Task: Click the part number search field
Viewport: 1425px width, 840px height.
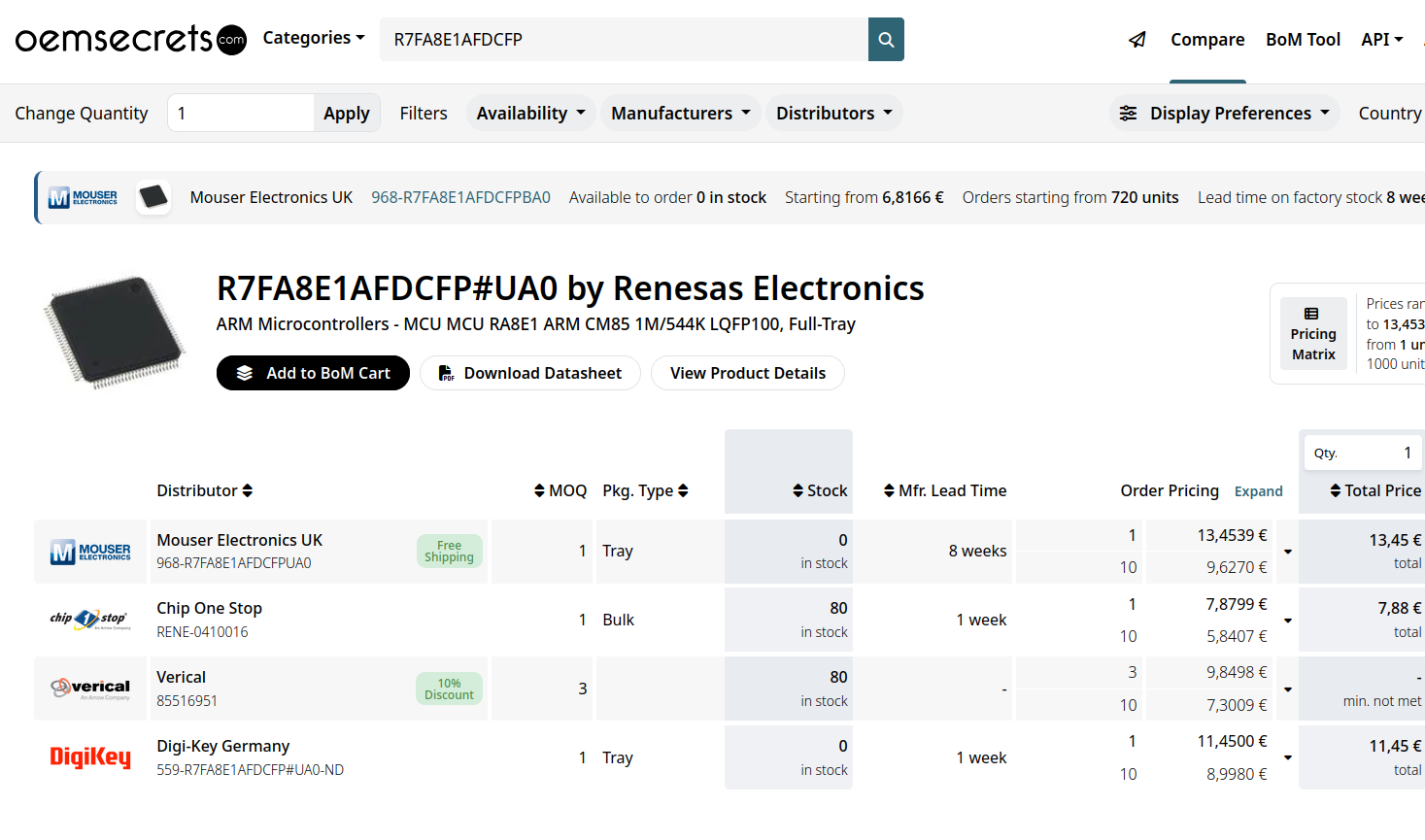Action: pos(624,39)
